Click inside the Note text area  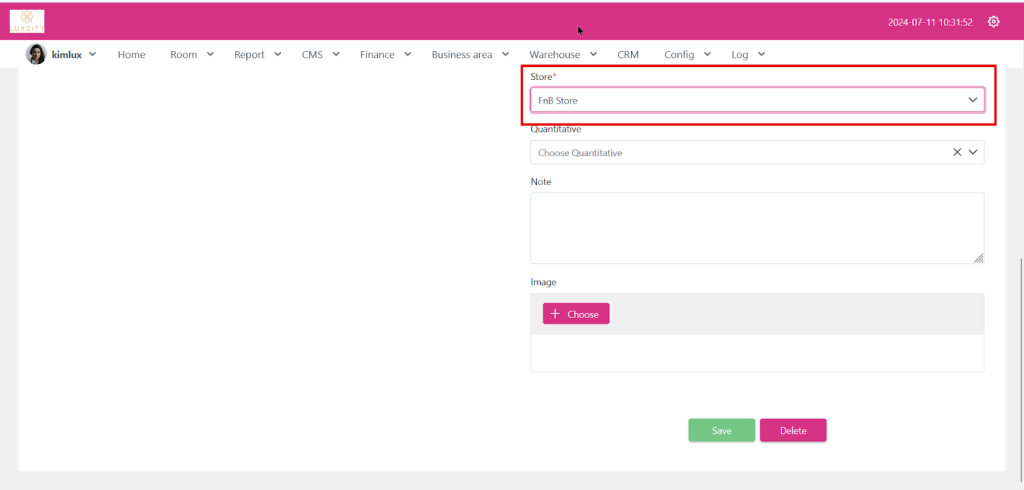tap(756, 227)
